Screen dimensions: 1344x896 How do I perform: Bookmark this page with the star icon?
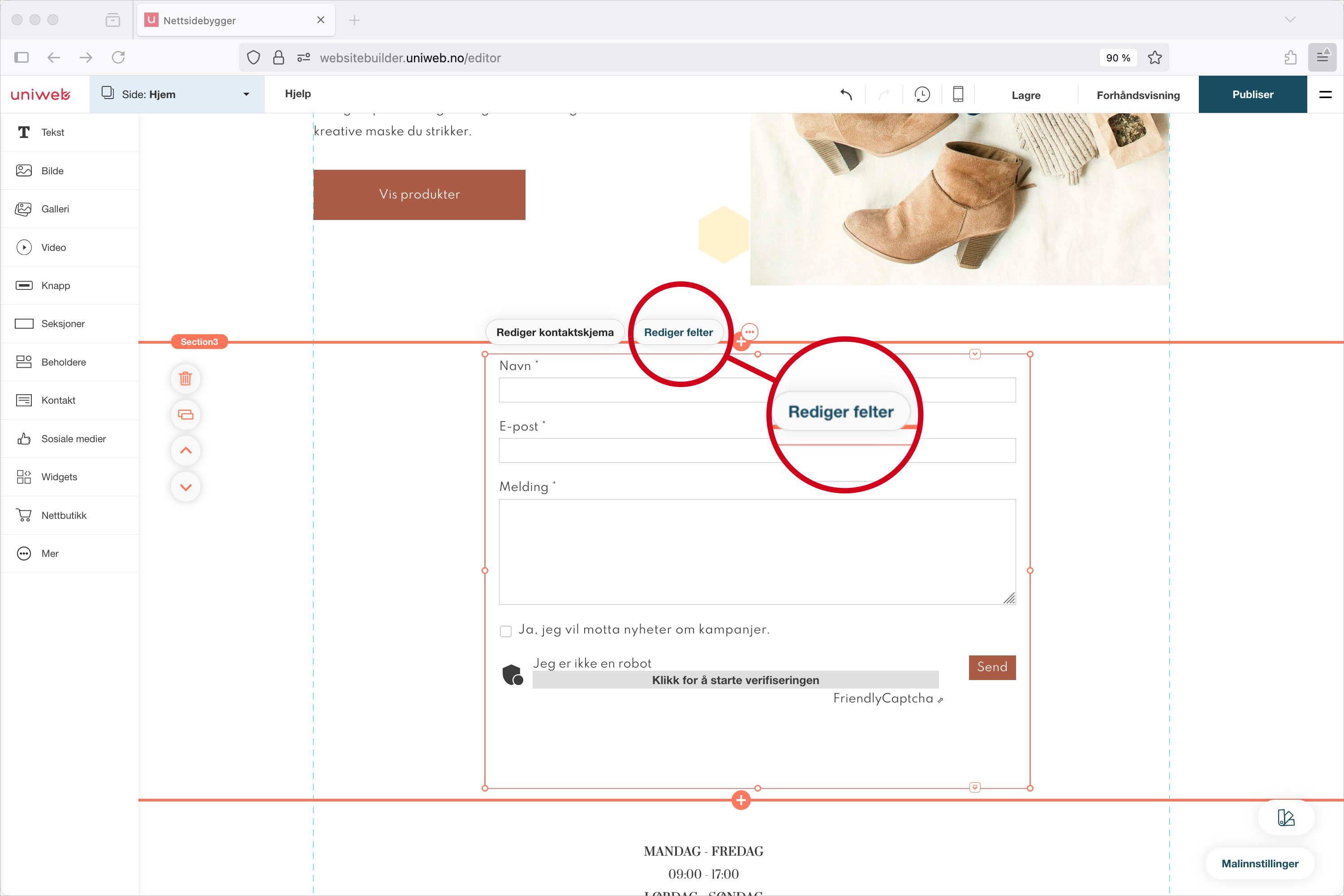pyautogui.click(x=1155, y=58)
